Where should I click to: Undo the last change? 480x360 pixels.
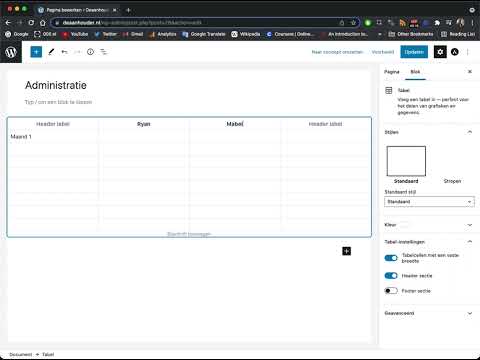(64, 52)
